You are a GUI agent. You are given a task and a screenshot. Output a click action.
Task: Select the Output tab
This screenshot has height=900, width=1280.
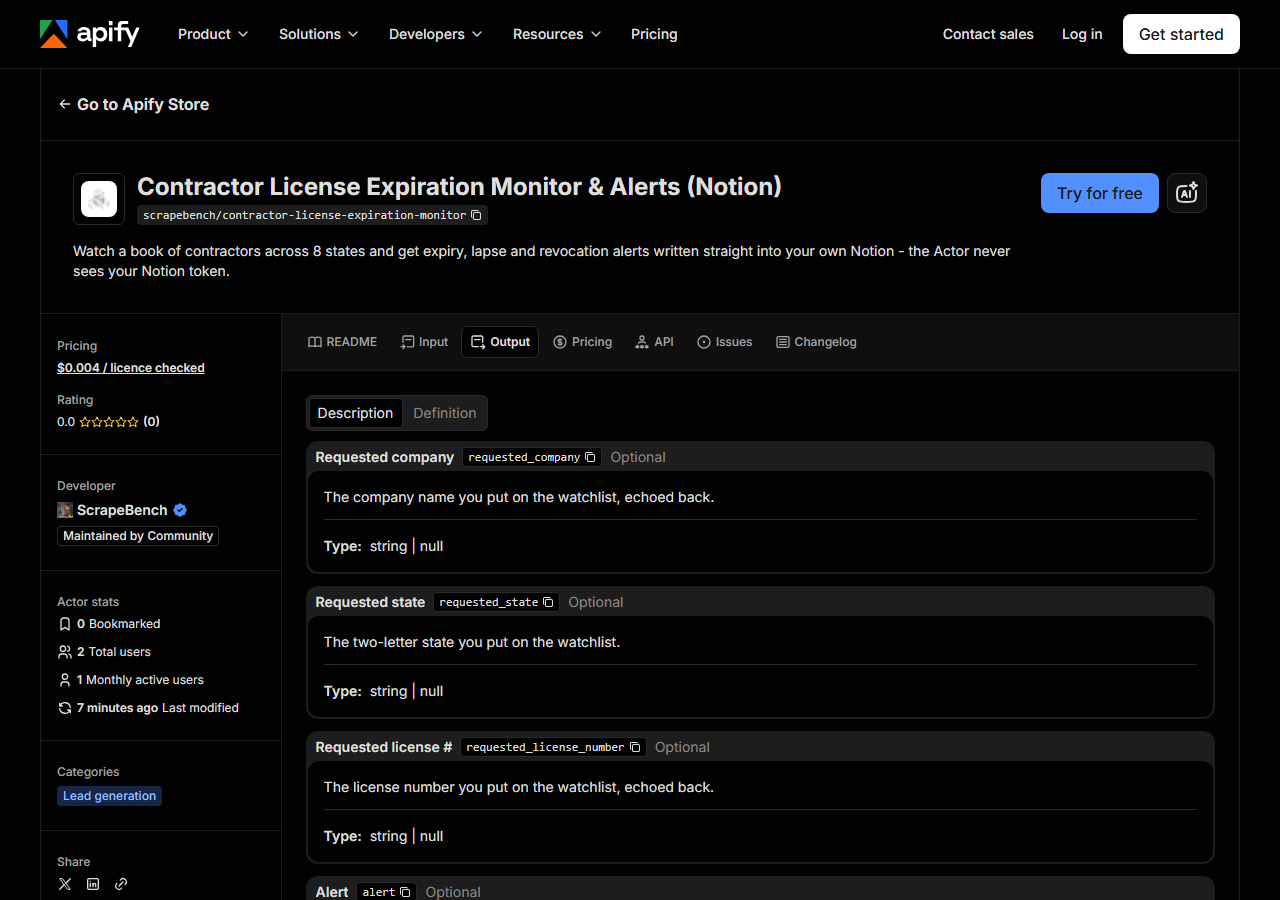(500, 342)
